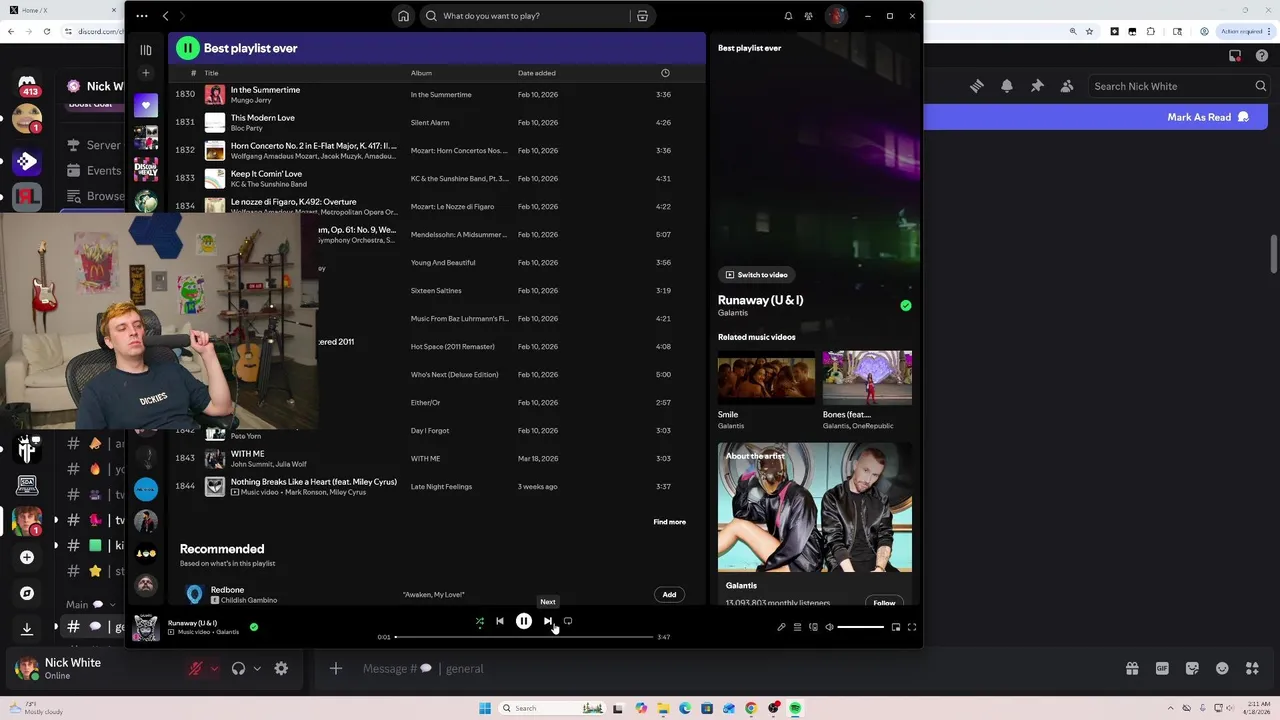
Task: Open Discord threads icon
Action: (977, 86)
